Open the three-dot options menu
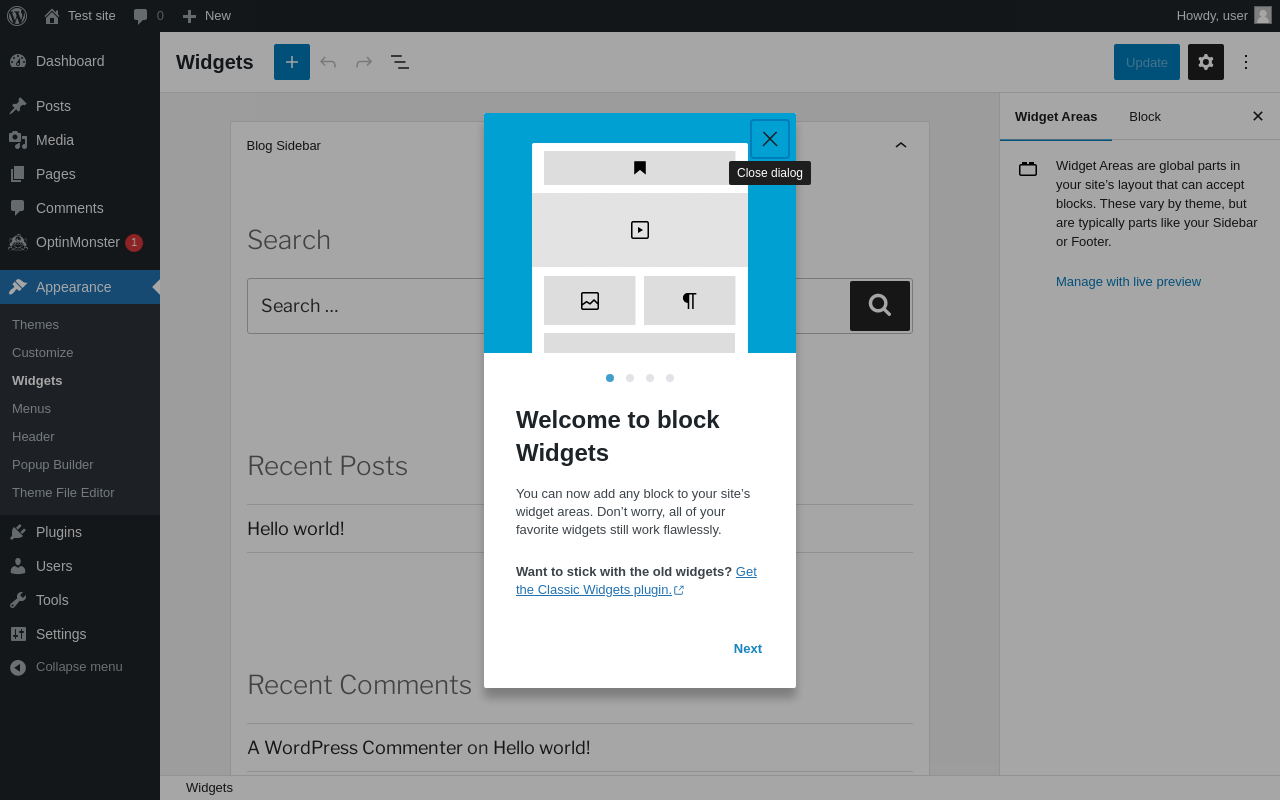Viewport: 1280px width, 800px height. pyautogui.click(x=1246, y=62)
